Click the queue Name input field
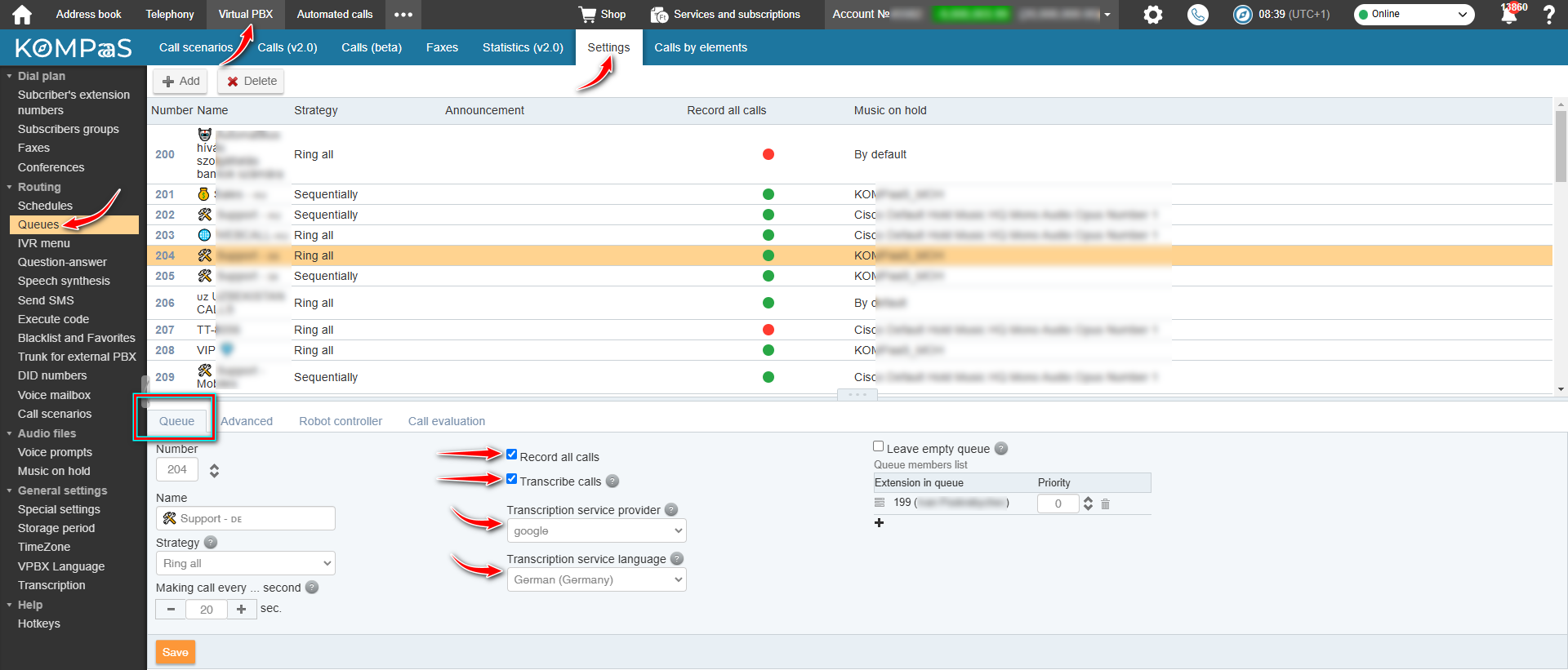Viewport: 1568px width, 670px height. 246,518
